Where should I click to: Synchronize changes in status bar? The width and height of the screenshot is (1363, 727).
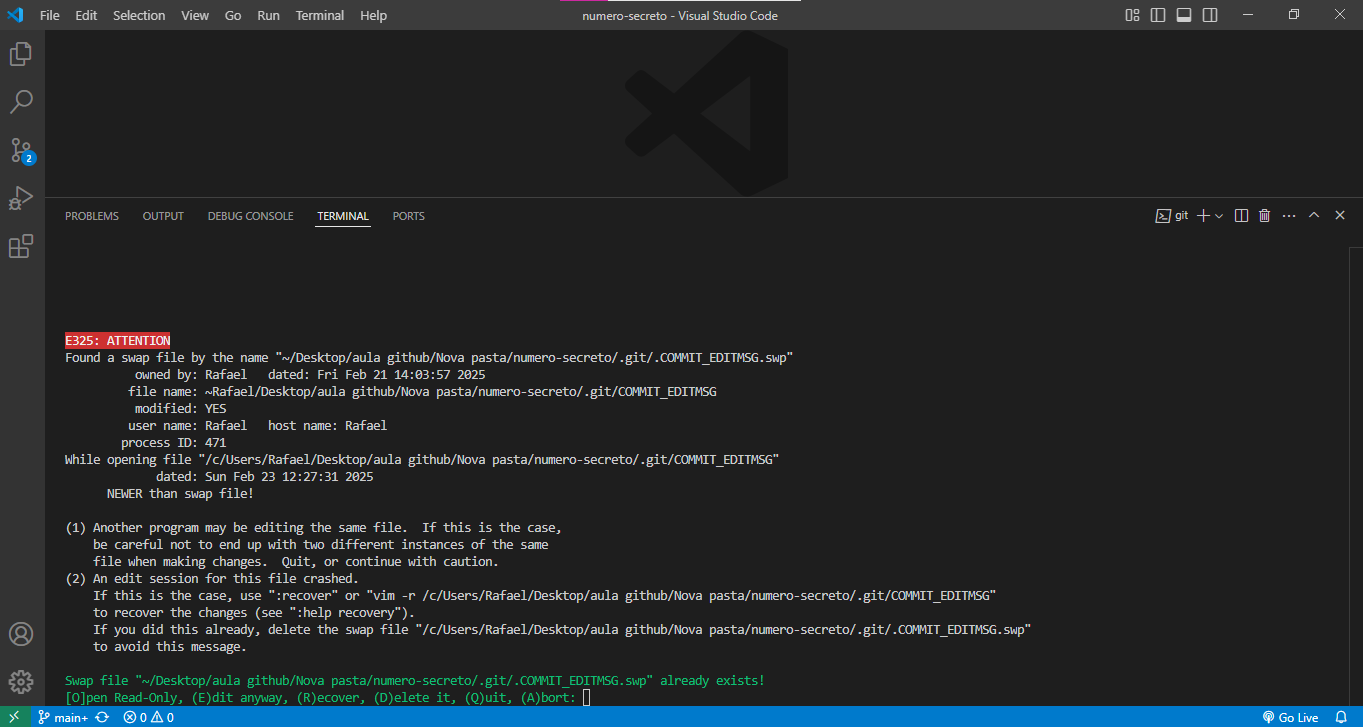coord(102,717)
